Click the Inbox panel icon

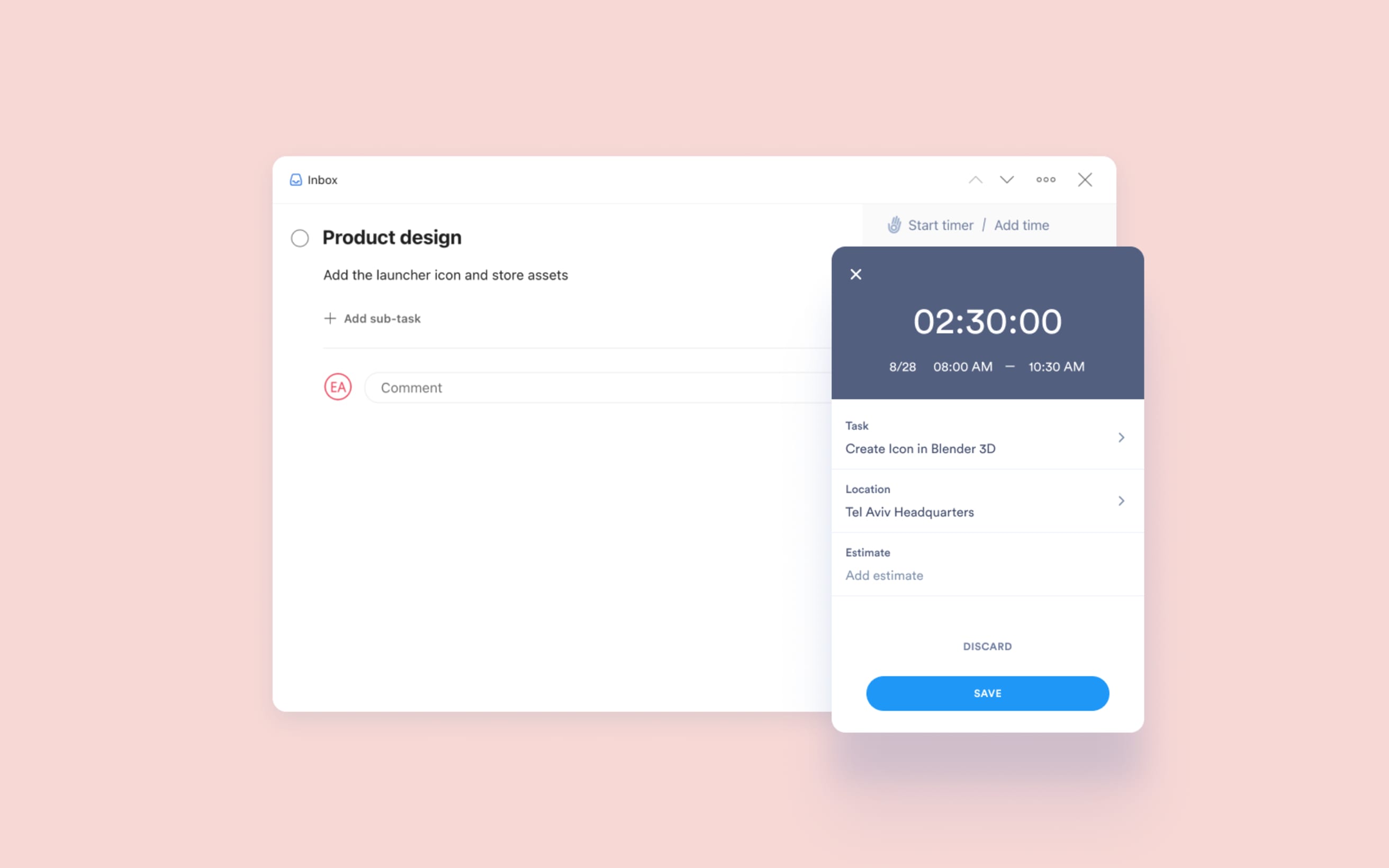point(296,179)
